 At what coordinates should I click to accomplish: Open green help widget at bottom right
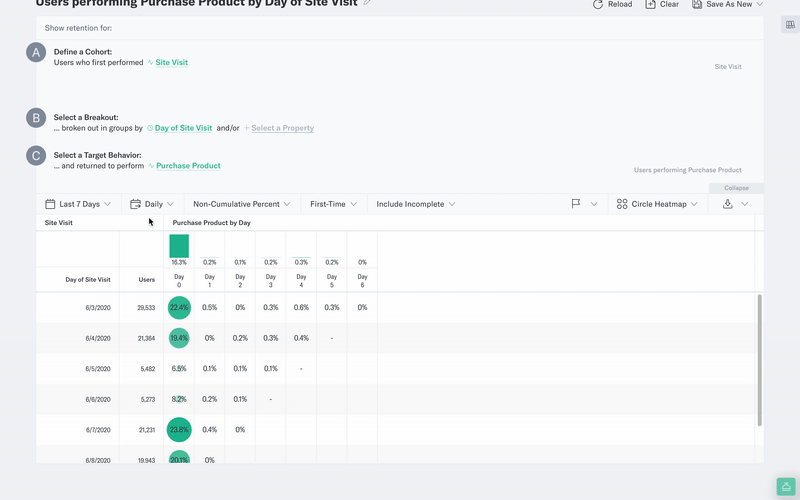(786, 487)
